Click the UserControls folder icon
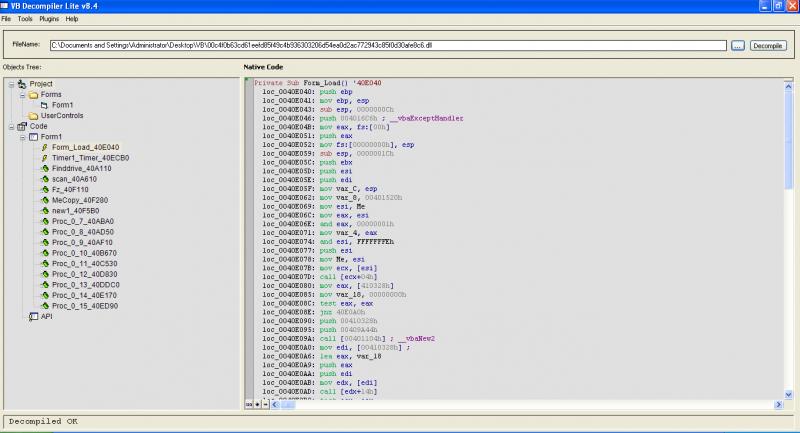 click(x=34, y=116)
